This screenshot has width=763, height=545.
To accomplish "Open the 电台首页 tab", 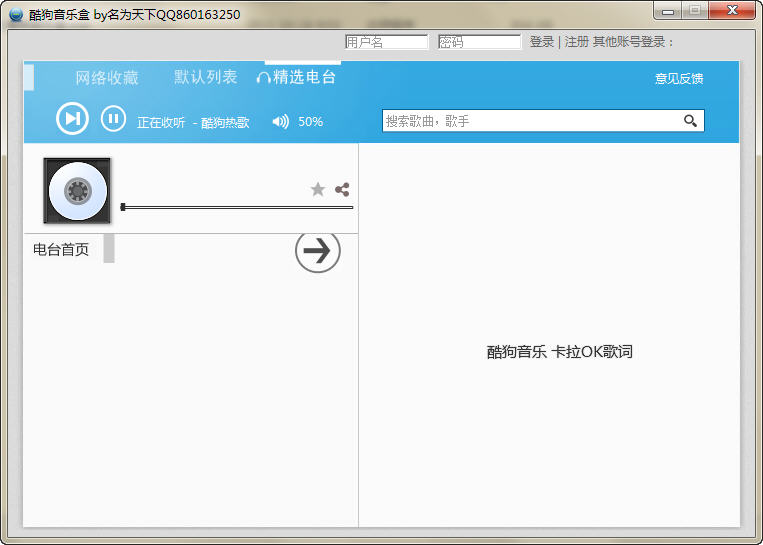I will [61, 250].
